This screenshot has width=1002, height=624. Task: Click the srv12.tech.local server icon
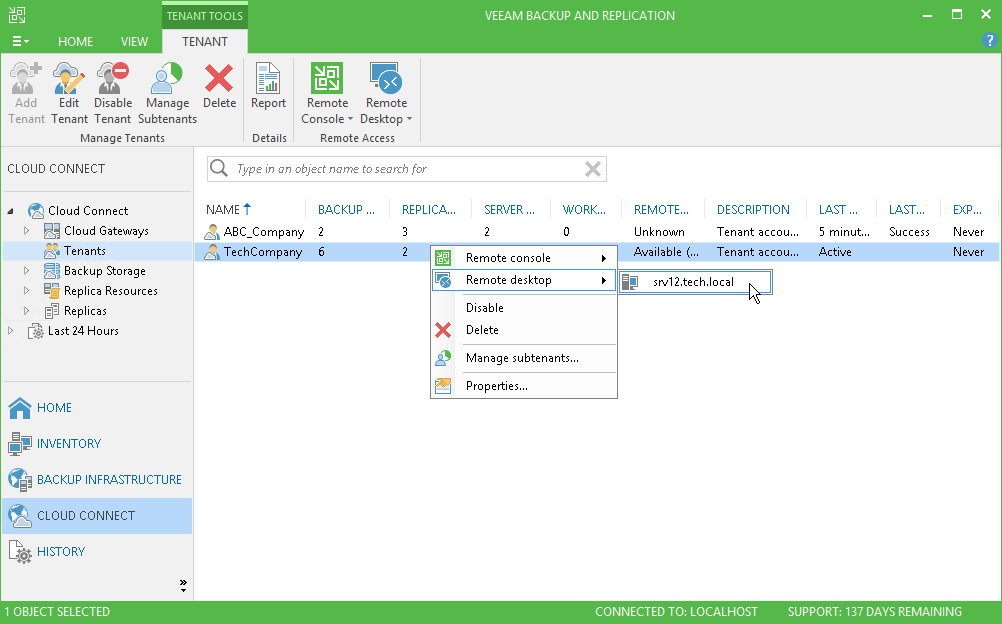tap(630, 282)
